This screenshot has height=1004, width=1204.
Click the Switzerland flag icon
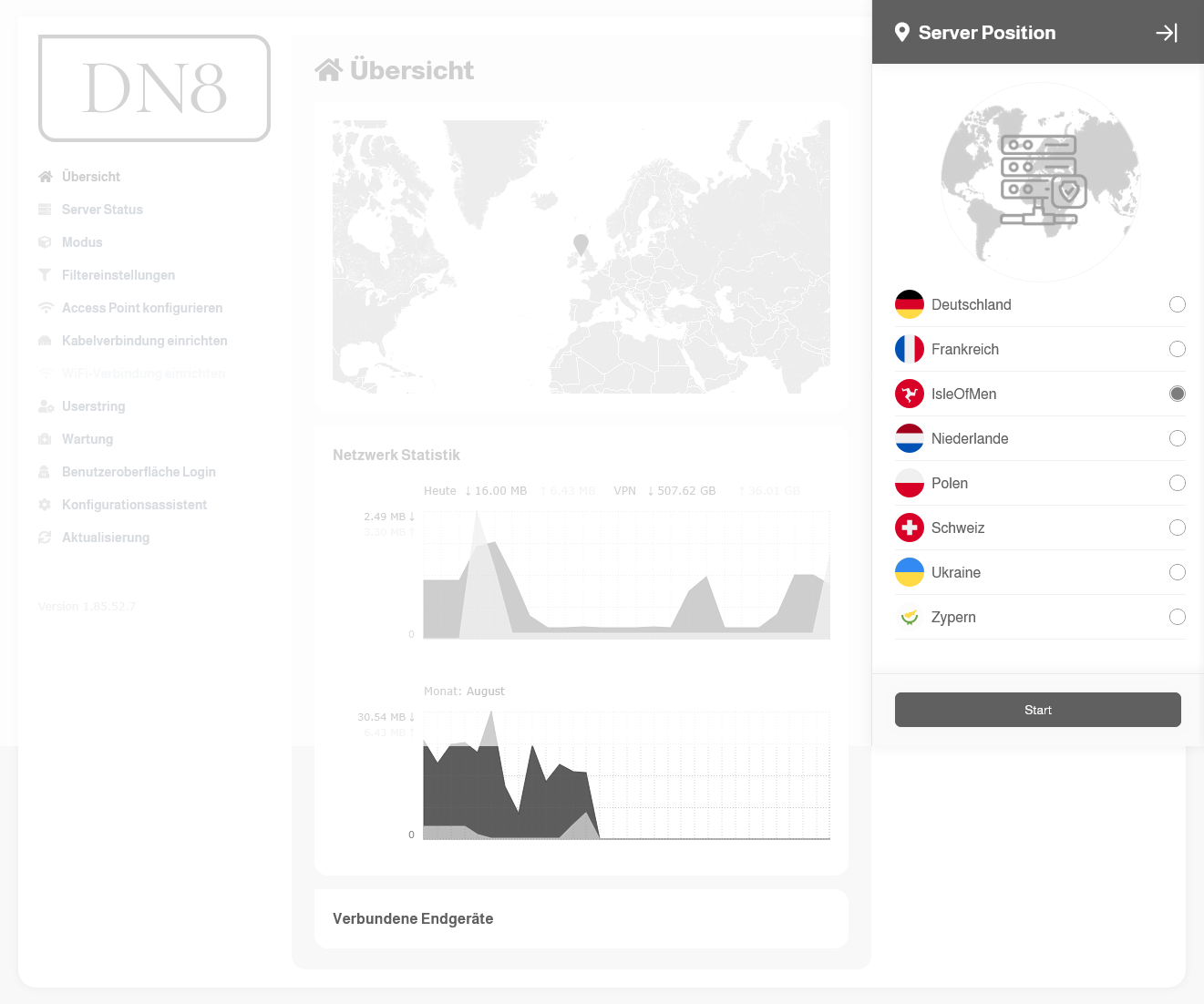point(909,528)
